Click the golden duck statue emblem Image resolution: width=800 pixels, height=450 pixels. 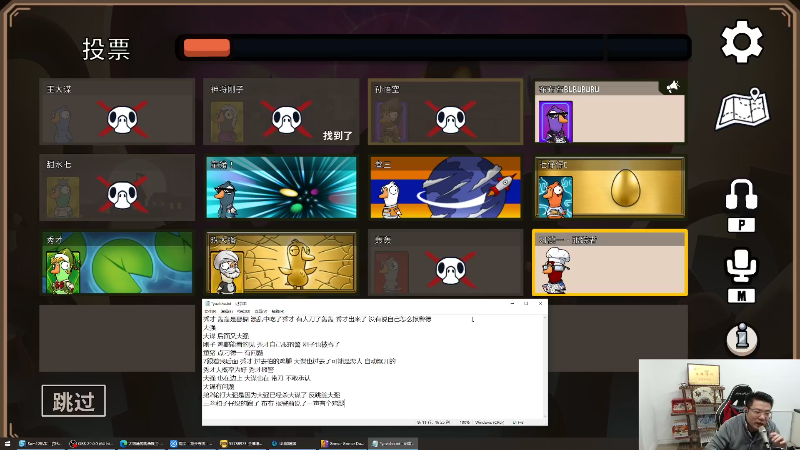[296, 264]
